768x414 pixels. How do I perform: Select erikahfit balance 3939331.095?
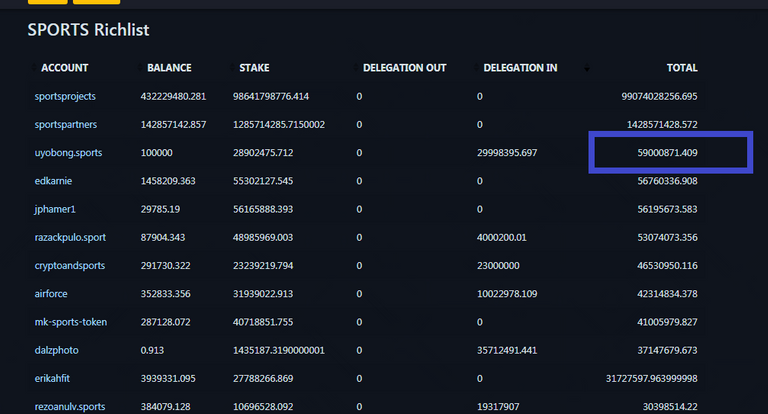tap(168, 378)
